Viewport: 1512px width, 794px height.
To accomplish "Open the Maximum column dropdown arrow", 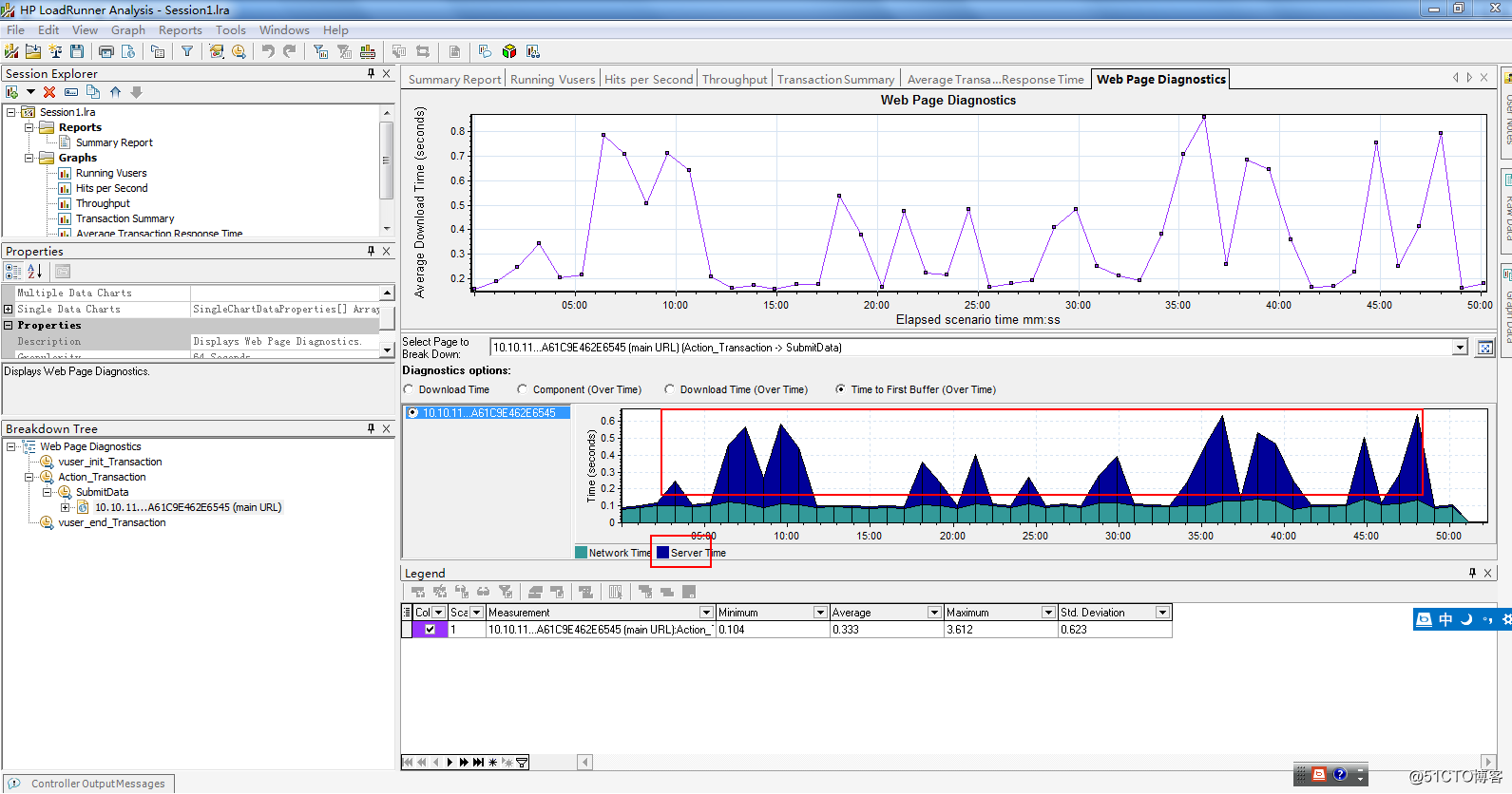I will (x=1048, y=613).
